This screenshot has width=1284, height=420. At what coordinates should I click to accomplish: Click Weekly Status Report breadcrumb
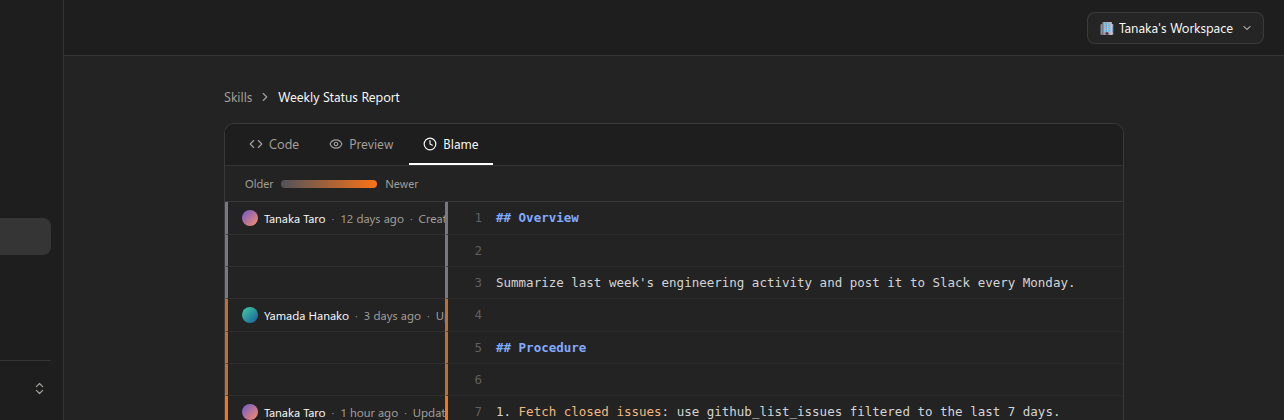(x=339, y=97)
